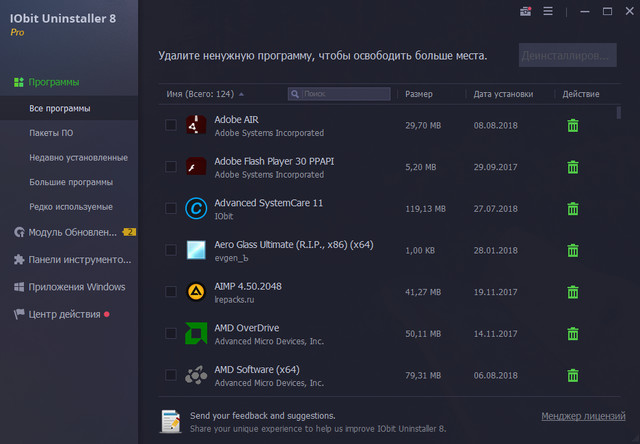
Task: Click the trash icon for Adobe AIR
Action: coord(573,125)
